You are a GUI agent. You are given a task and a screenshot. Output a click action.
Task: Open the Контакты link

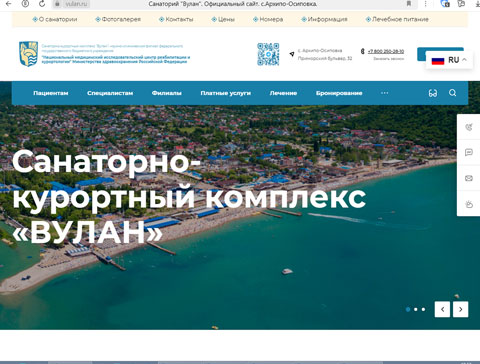pyautogui.click(x=176, y=19)
